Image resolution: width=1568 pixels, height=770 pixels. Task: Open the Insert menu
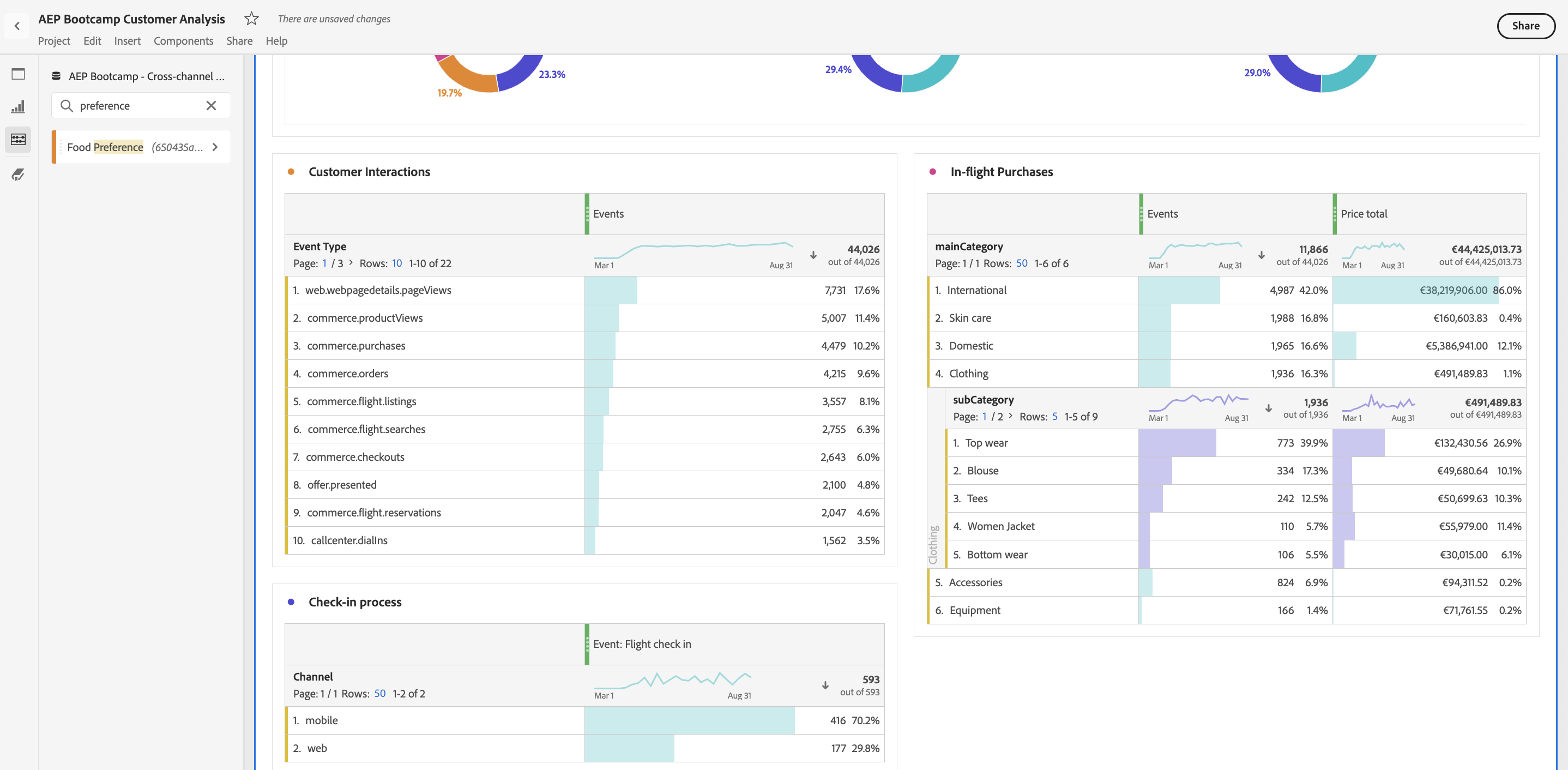[x=127, y=41]
